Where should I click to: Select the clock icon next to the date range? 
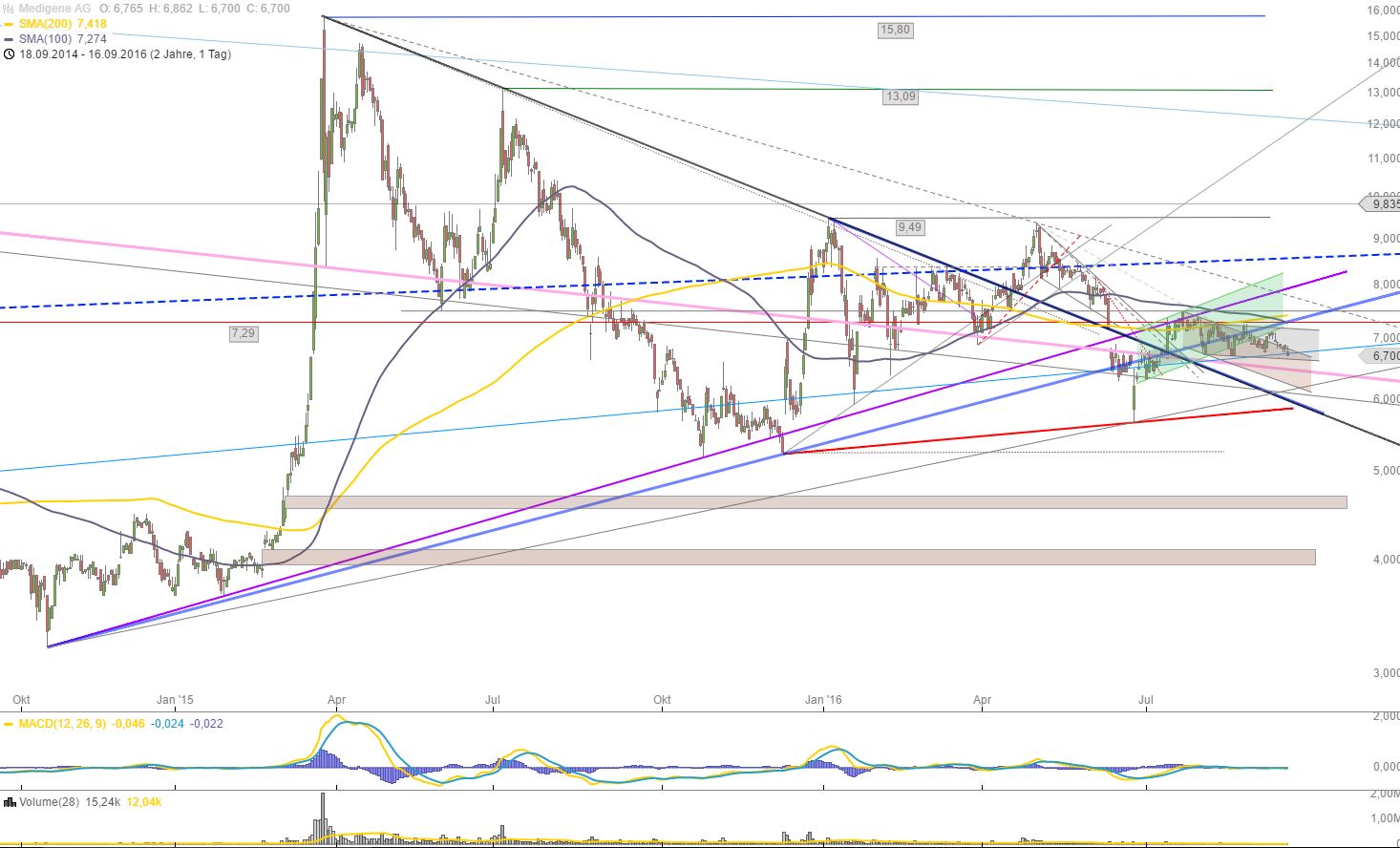pyautogui.click(x=9, y=55)
